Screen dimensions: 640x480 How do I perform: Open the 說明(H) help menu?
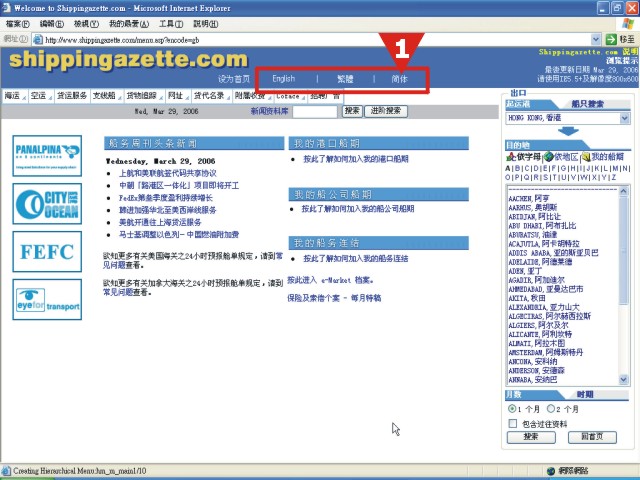coord(206,24)
